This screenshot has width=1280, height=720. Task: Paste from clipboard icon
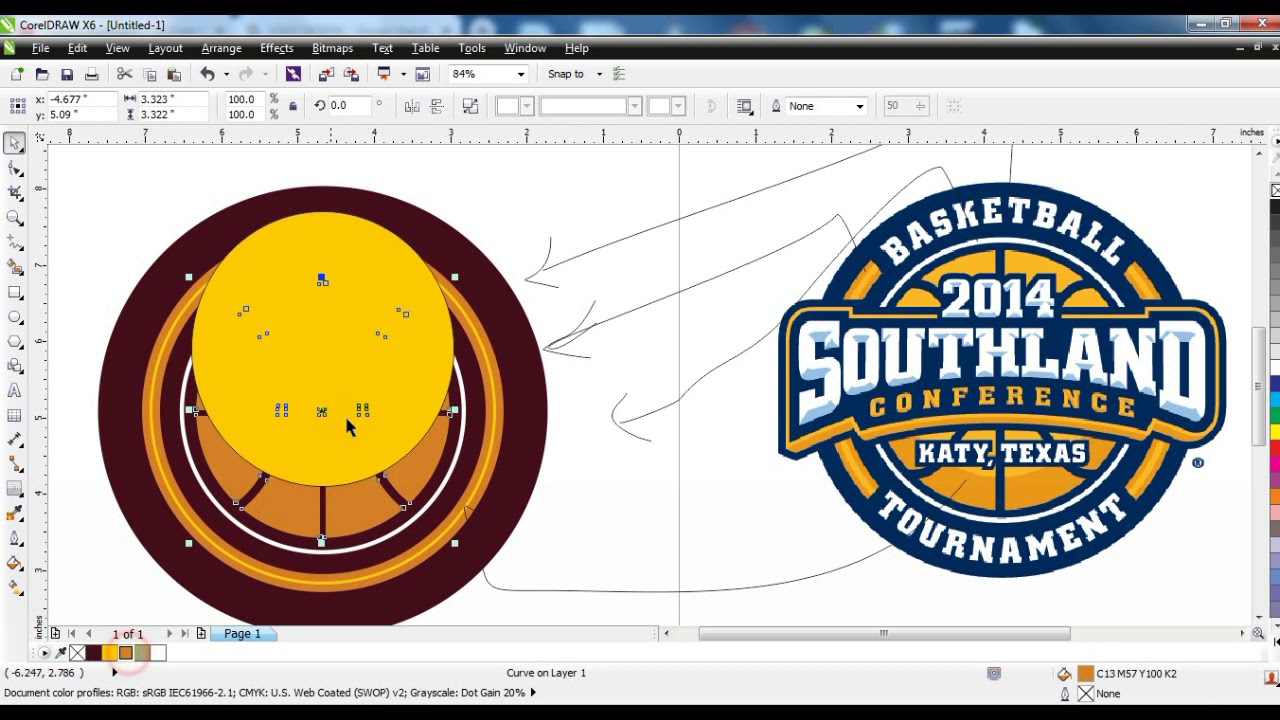(174, 74)
